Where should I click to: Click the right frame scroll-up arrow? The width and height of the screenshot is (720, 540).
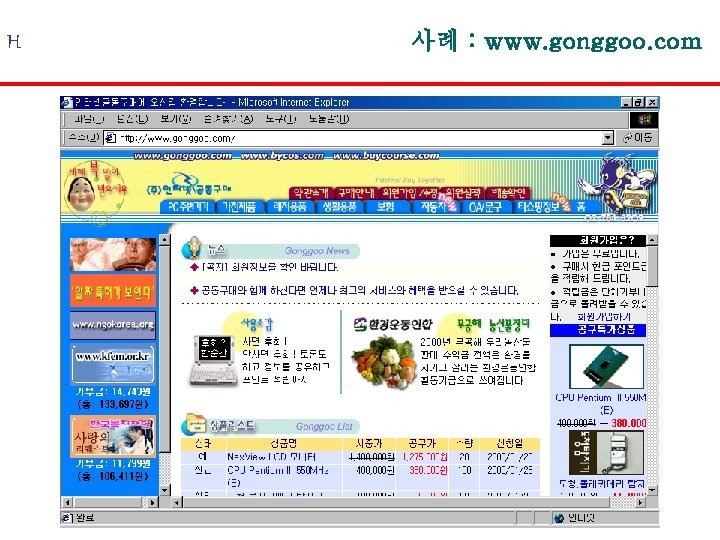pos(652,240)
